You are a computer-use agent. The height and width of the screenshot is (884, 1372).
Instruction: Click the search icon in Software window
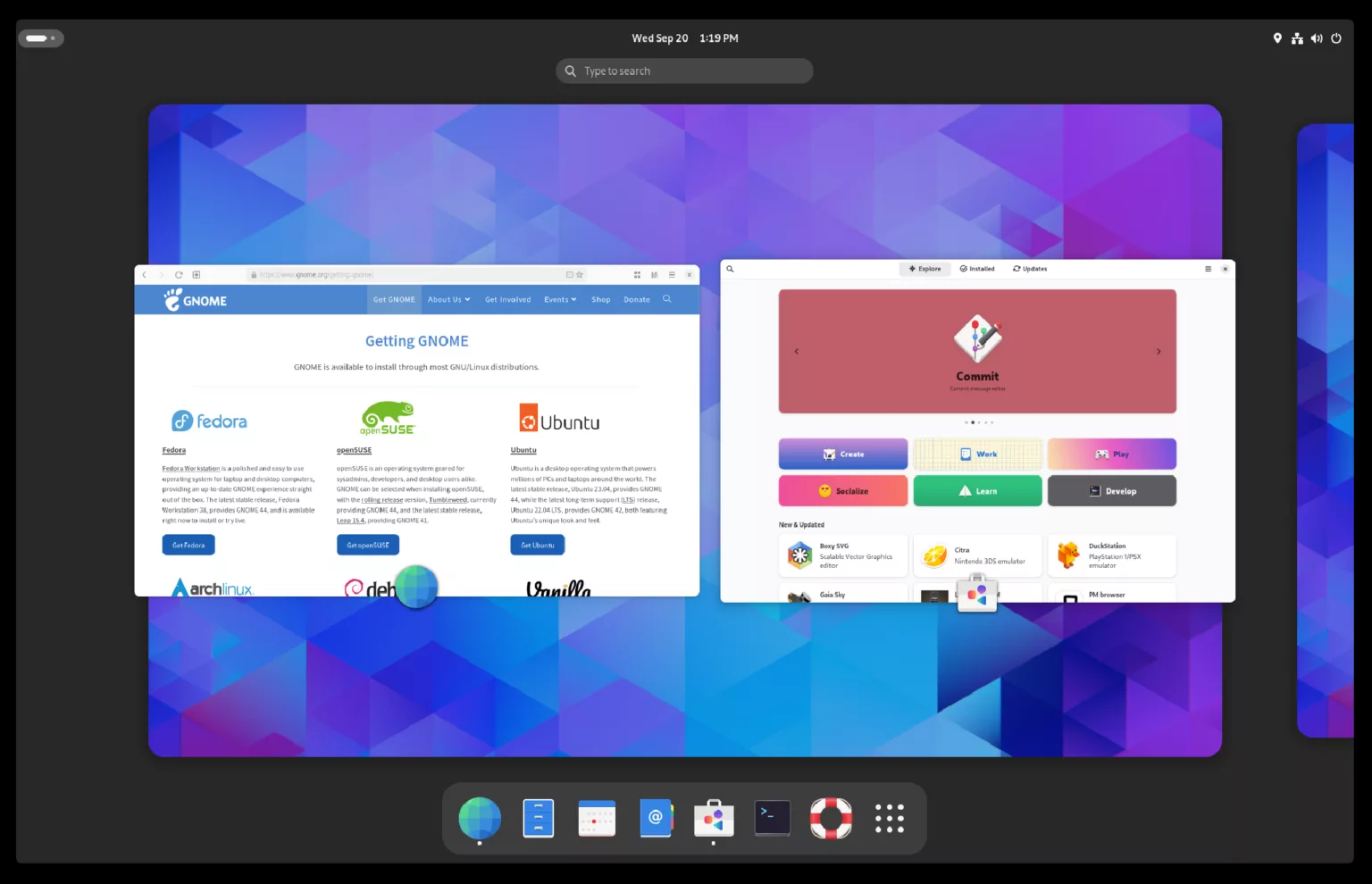(x=730, y=269)
